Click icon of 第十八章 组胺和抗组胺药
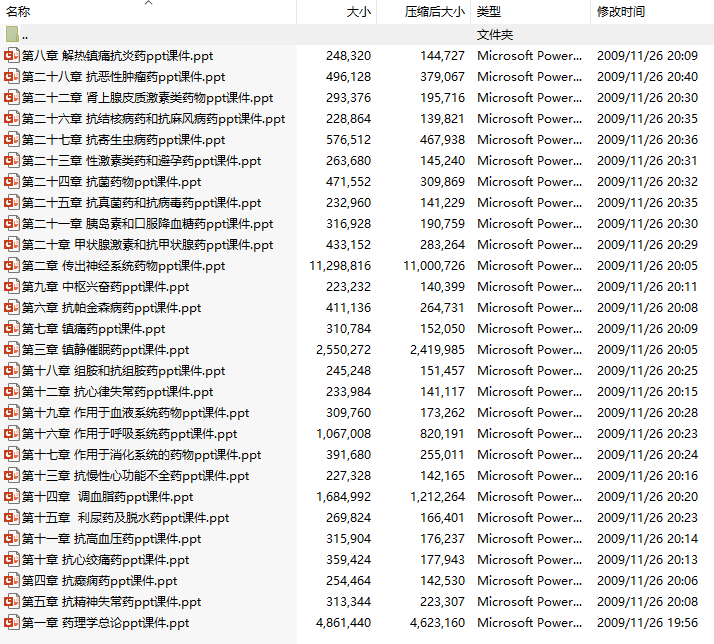714x644 pixels. 12,370
